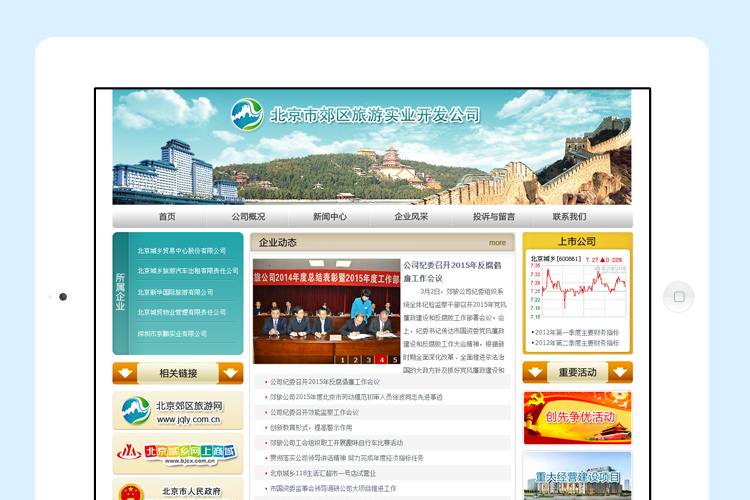
Task: Click left arrow icon on 重要活动 header
Action: pos(535,373)
